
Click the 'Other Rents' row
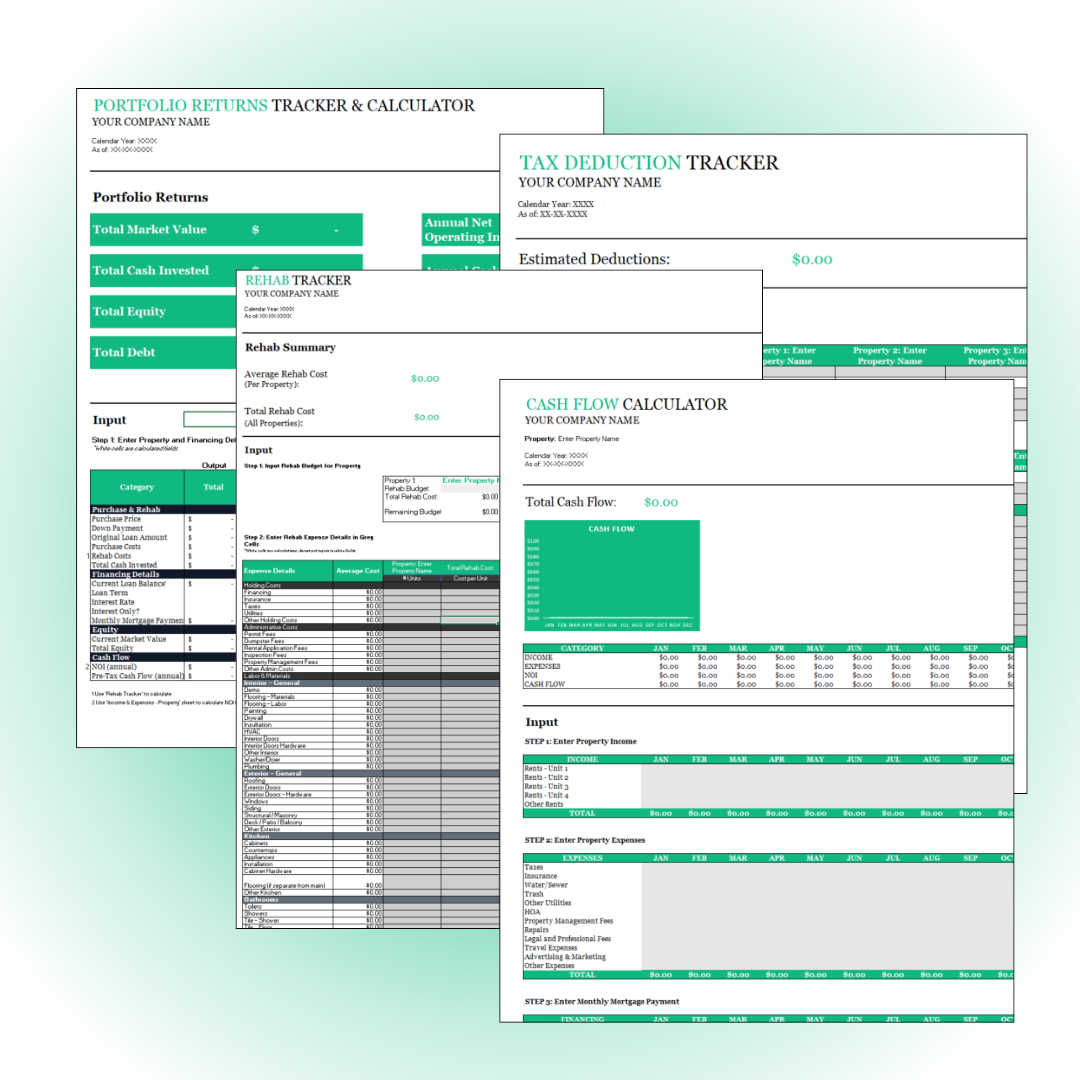[x=768, y=804]
